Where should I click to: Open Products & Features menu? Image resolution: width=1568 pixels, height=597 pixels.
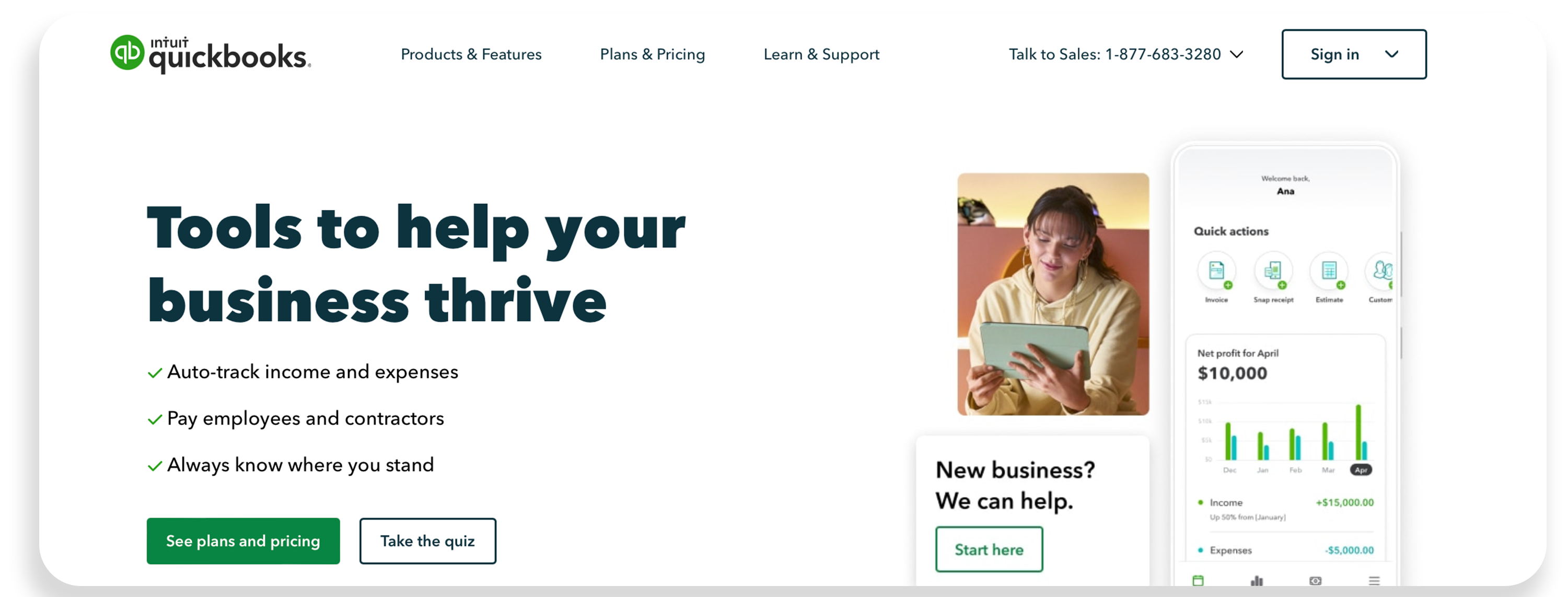coord(471,54)
